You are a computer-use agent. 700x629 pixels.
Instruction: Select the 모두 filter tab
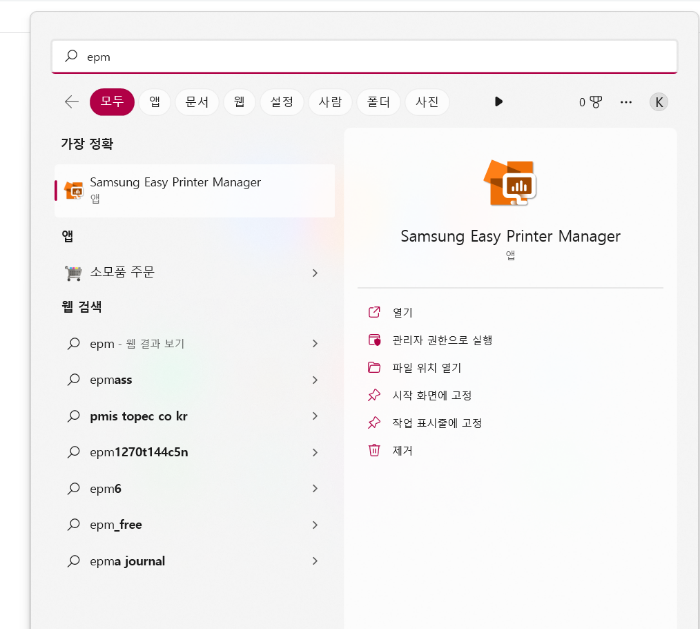(x=112, y=102)
